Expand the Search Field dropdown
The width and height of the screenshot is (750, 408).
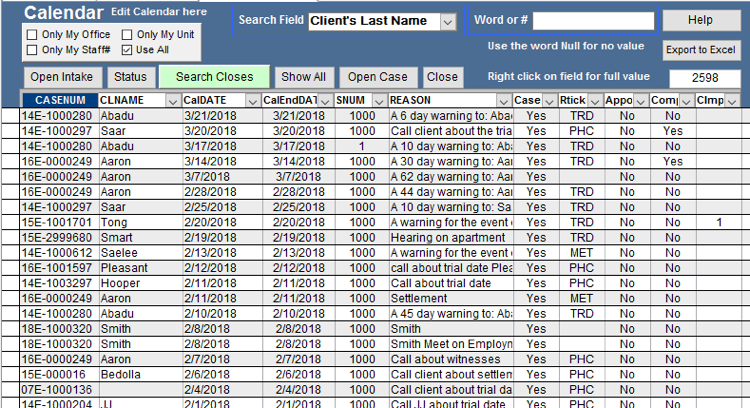[x=448, y=21]
